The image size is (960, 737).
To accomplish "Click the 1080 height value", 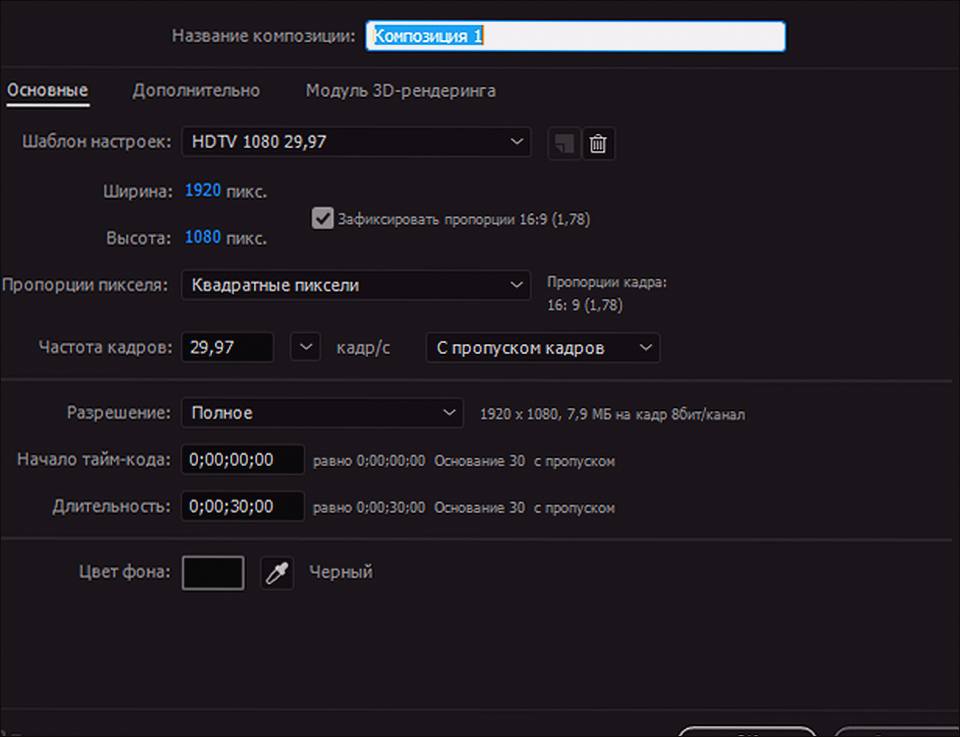I will 203,237.
